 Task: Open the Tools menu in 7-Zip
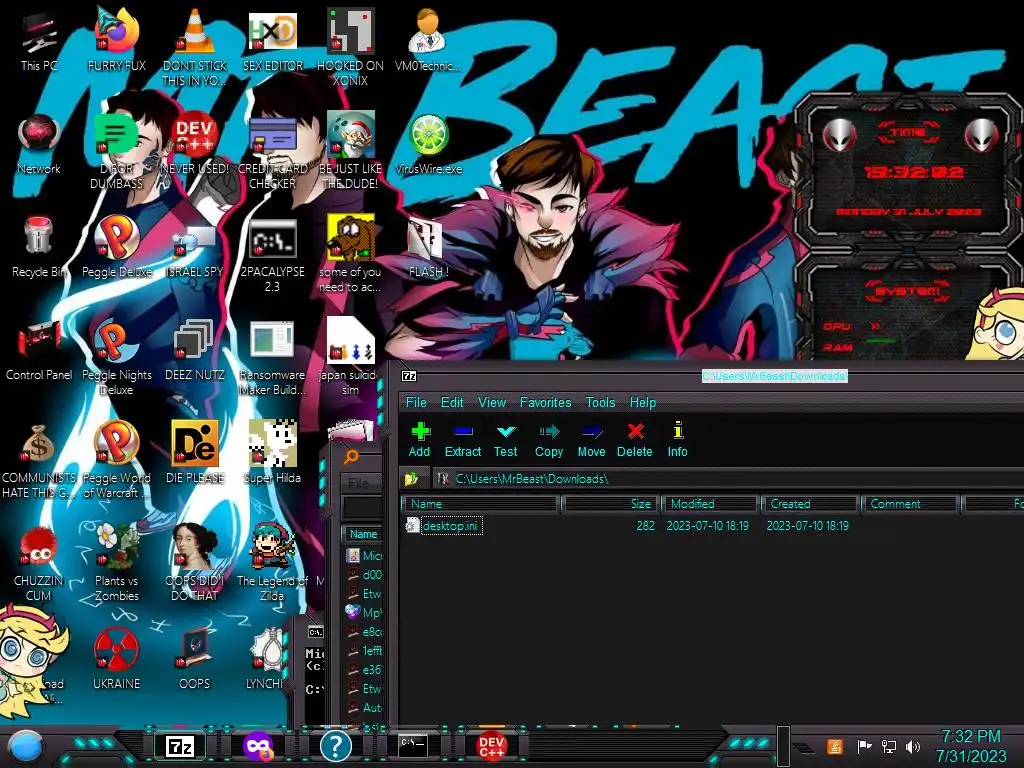pyautogui.click(x=600, y=402)
